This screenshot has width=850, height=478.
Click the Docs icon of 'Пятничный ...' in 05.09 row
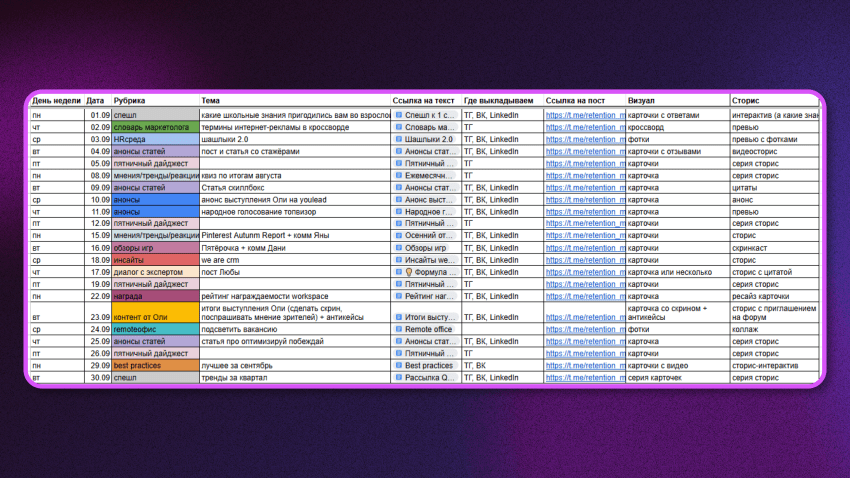point(399,164)
